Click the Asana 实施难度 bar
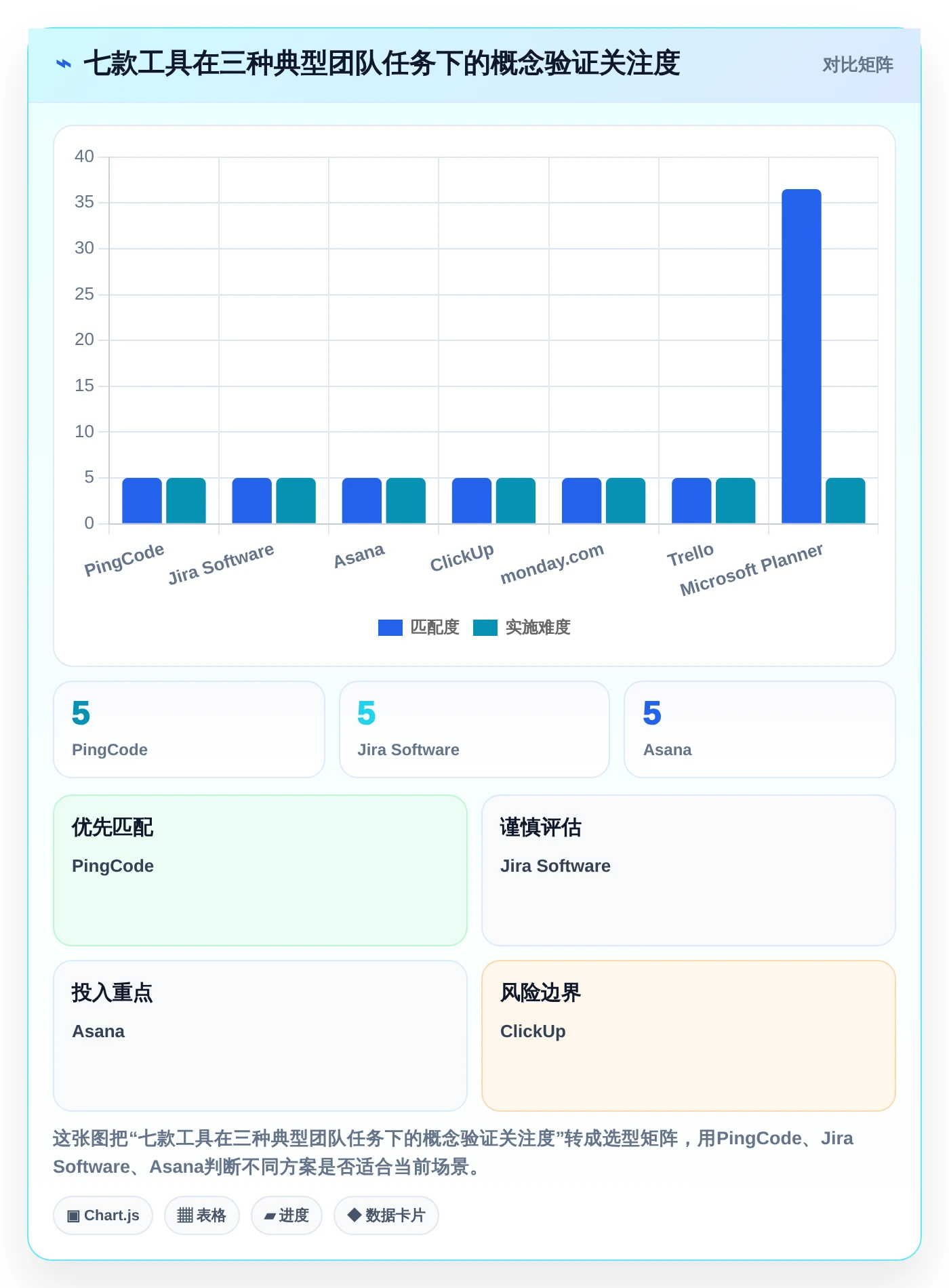This screenshot has height=1288, width=949. pyautogui.click(x=405, y=500)
